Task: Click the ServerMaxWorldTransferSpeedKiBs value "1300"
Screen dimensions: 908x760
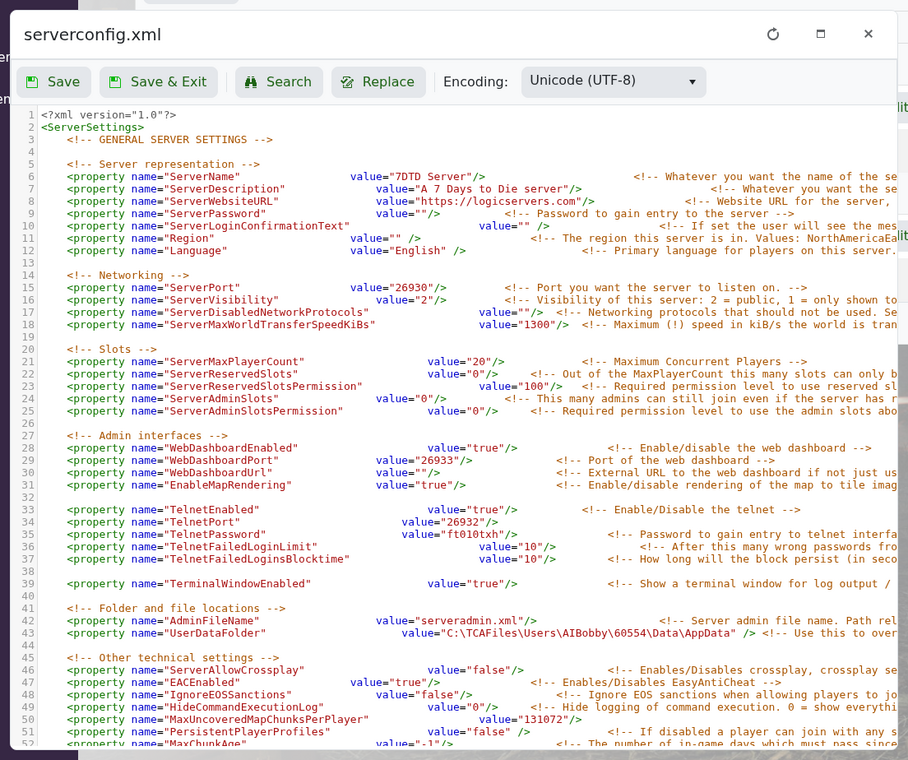Action: coord(536,325)
